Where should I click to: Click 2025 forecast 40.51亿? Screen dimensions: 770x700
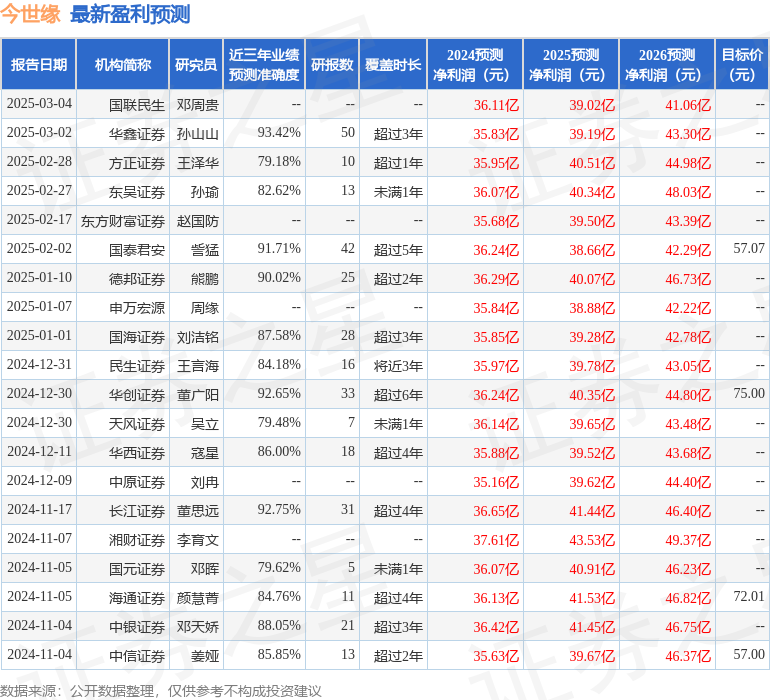pos(592,163)
